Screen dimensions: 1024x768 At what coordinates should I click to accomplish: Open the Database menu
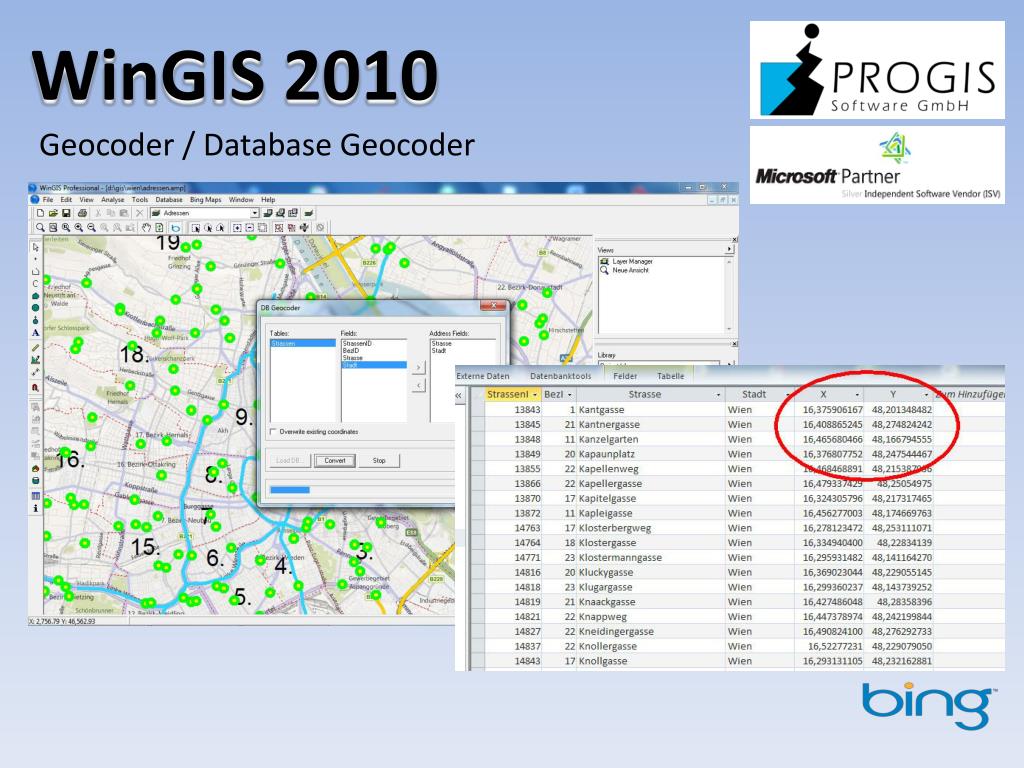168,200
